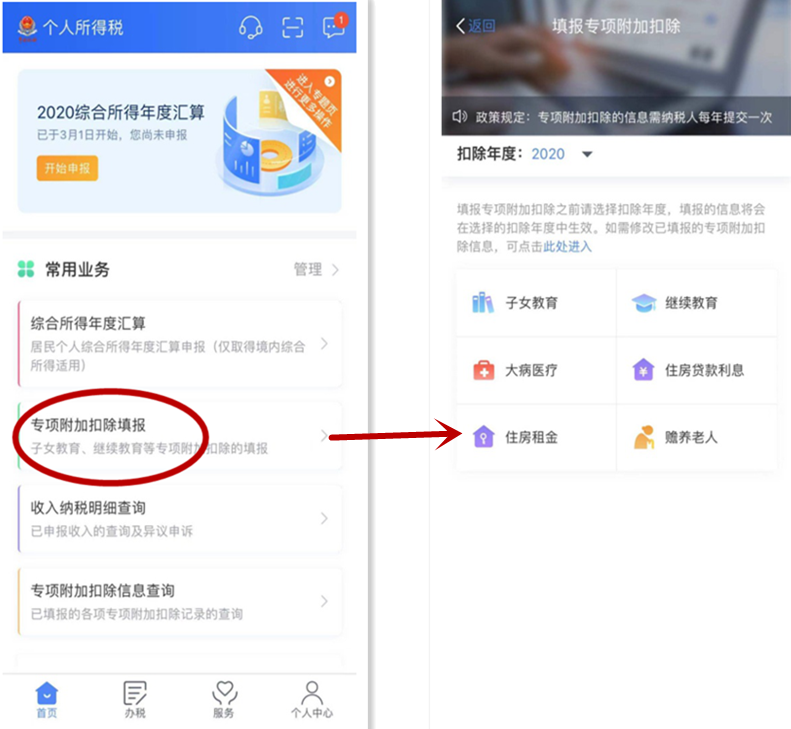Expand the 扣除年度 2020 dropdown
The width and height of the screenshot is (791, 729).
(x=587, y=154)
